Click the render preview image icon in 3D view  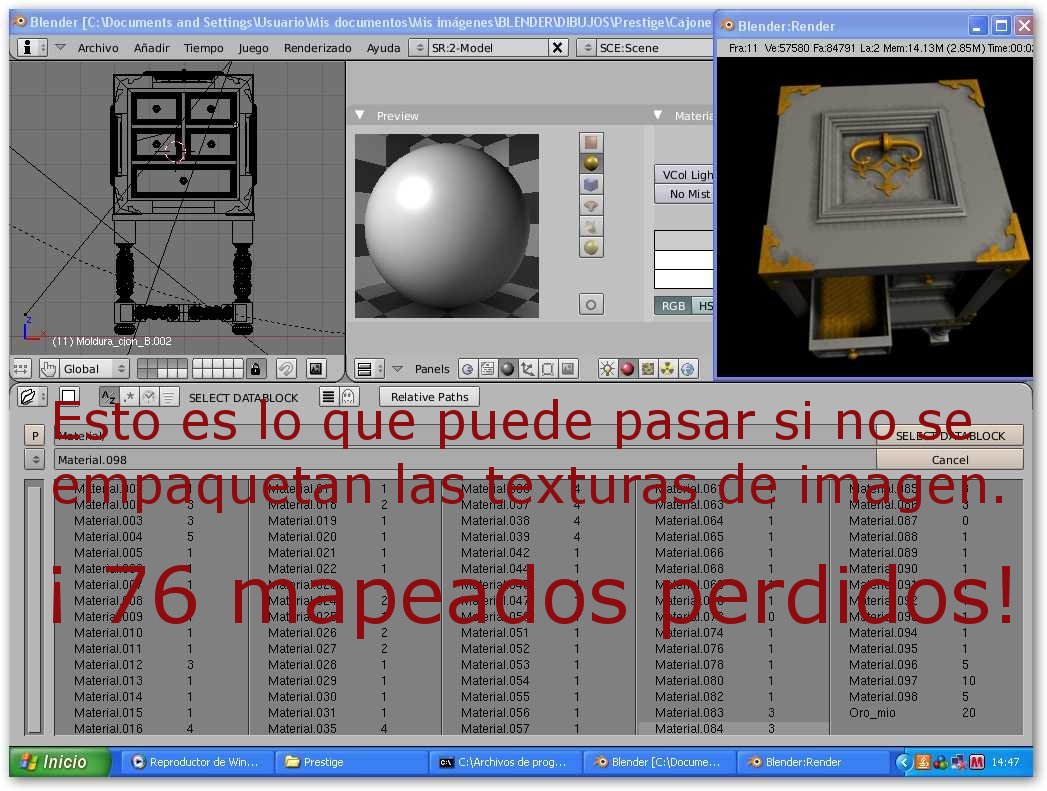point(316,368)
